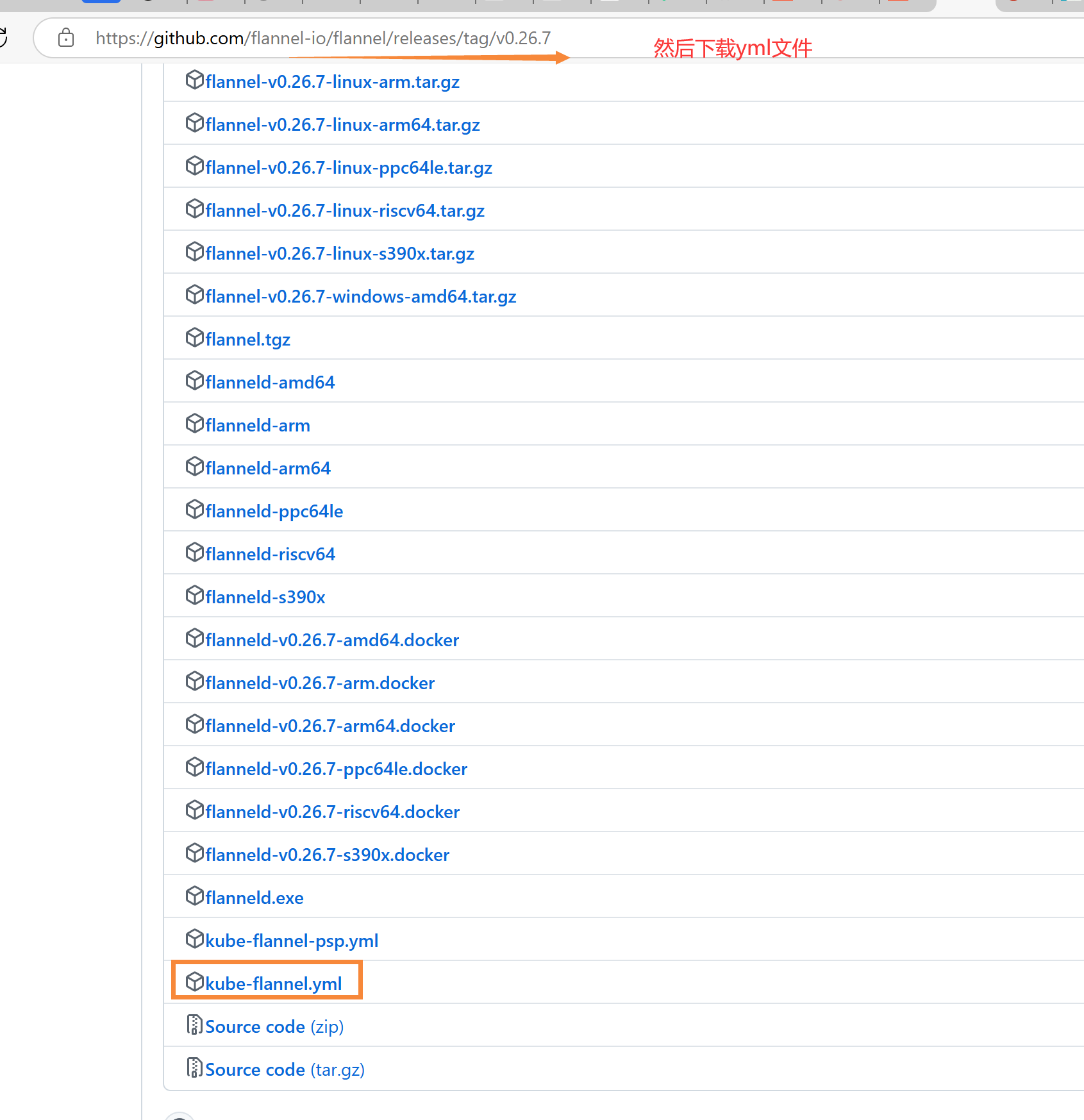The height and width of the screenshot is (1120, 1084).
Task: Click package icon beside flanneld-v0.26.7-arm64.docker
Action: pyautogui.click(x=194, y=724)
